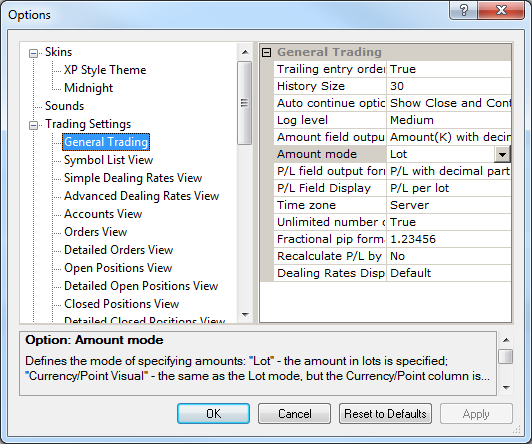This screenshot has width=532, height=444.
Task: Collapse the Skins tree node
Action: point(33,53)
